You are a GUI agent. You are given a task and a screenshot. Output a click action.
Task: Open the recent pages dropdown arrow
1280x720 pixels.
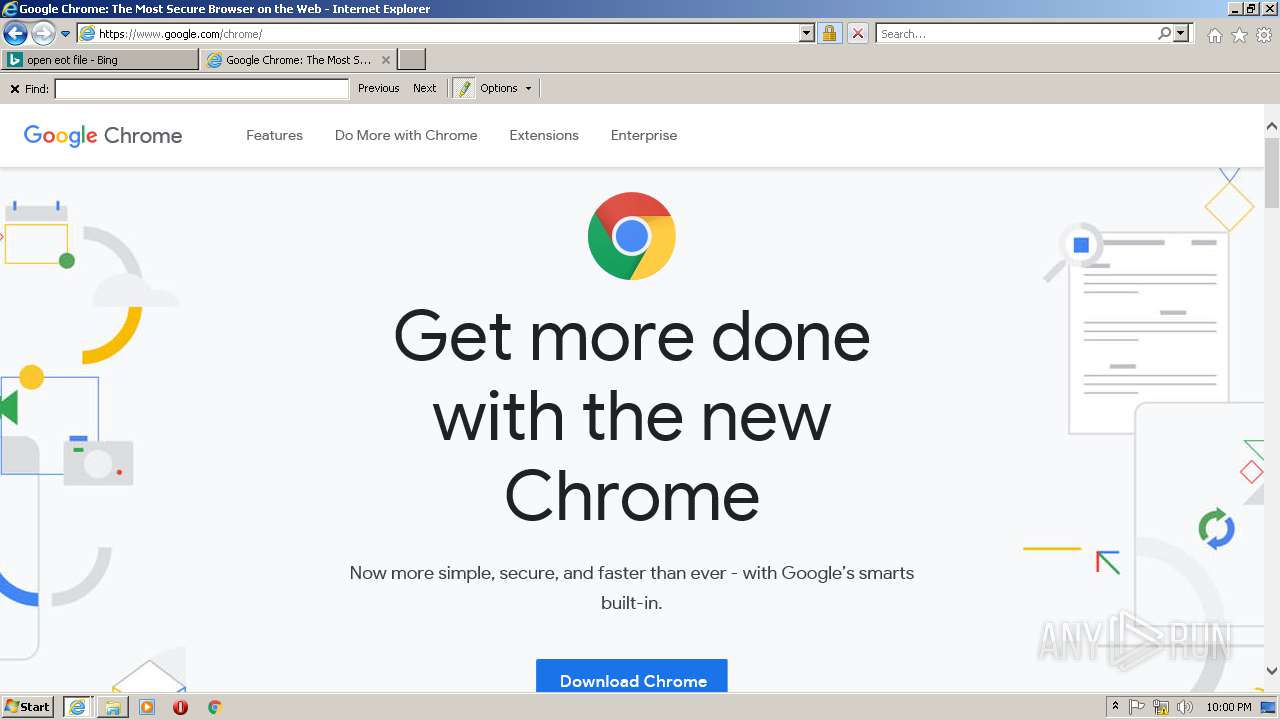click(x=65, y=34)
